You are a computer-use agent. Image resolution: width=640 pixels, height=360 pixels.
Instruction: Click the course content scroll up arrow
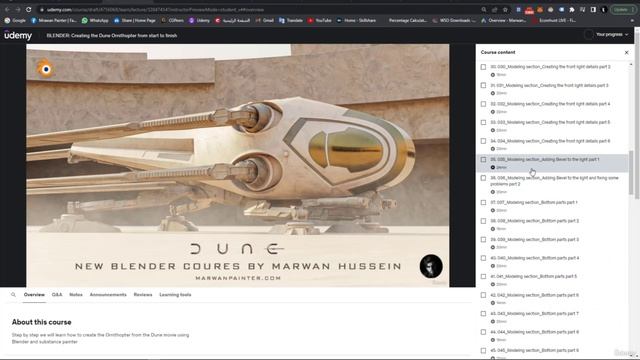click(631, 64)
